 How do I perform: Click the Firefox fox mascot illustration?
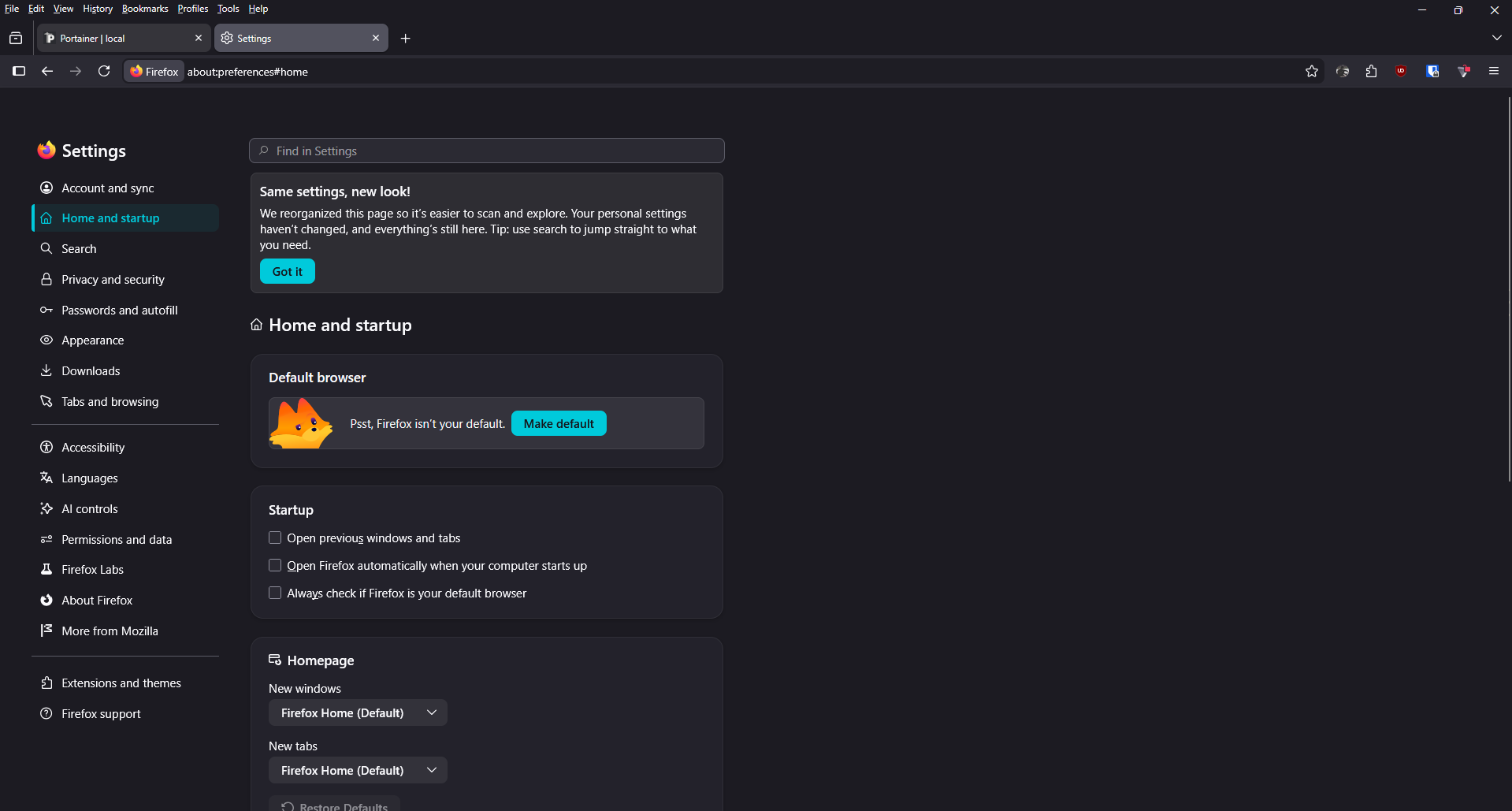301,423
